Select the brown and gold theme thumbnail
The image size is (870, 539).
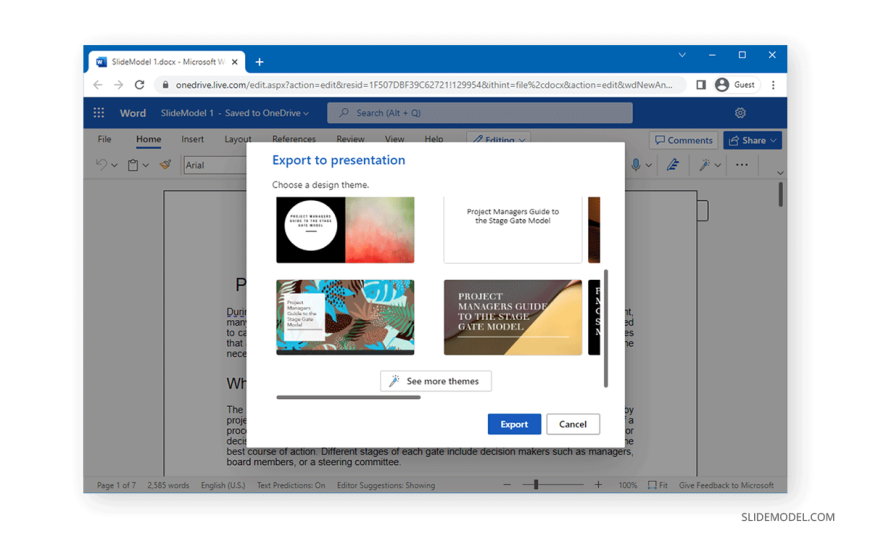513,318
